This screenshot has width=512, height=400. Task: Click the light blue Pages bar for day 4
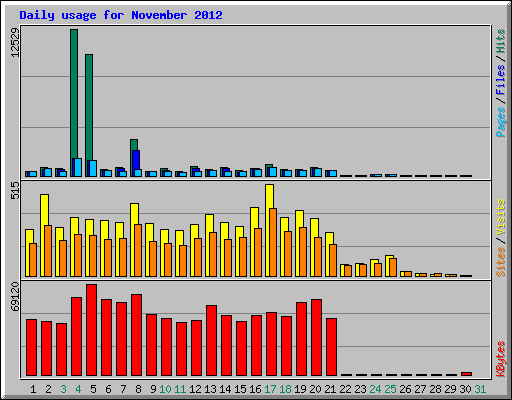[x=78, y=167]
